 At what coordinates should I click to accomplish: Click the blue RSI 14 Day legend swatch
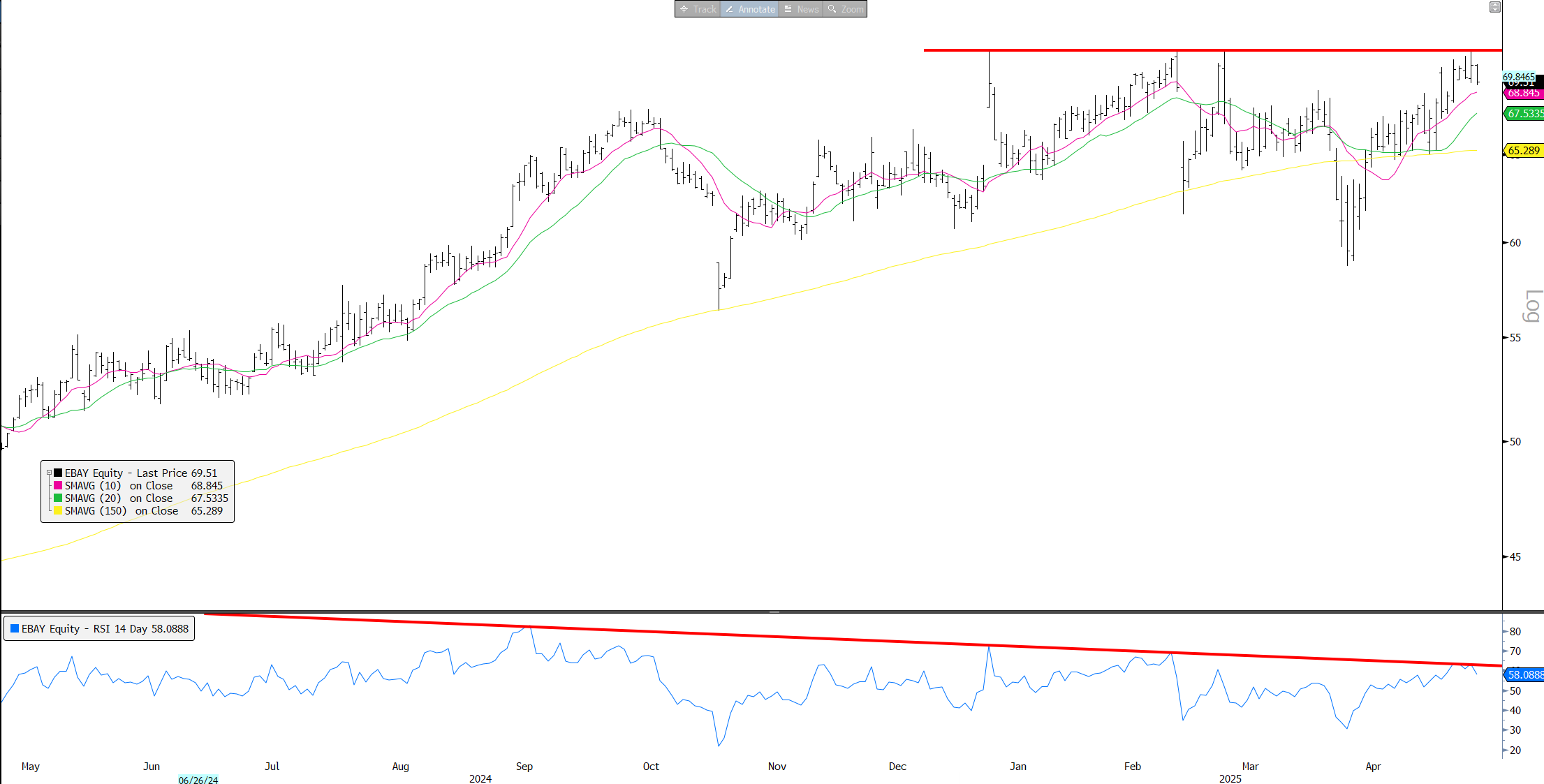(x=15, y=628)
